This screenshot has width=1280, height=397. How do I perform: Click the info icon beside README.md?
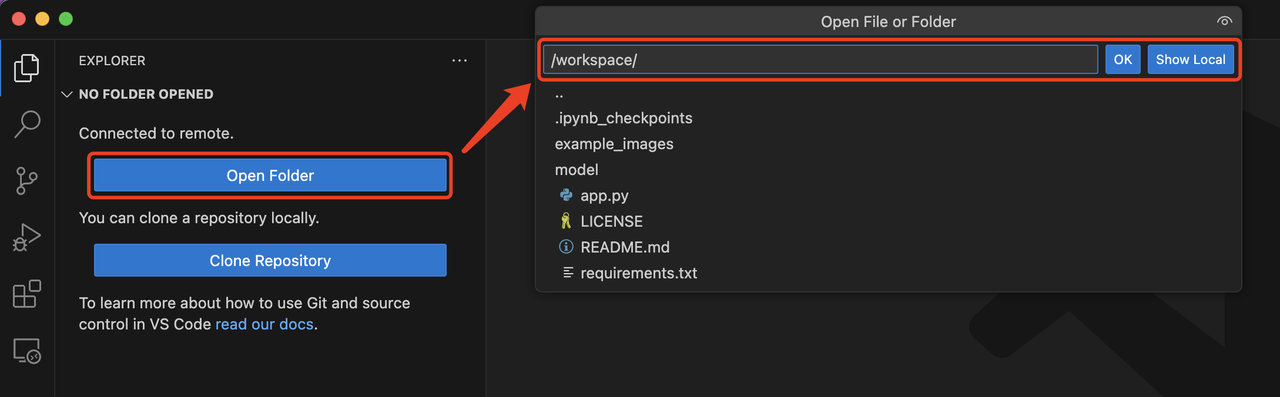coord(566,247)
